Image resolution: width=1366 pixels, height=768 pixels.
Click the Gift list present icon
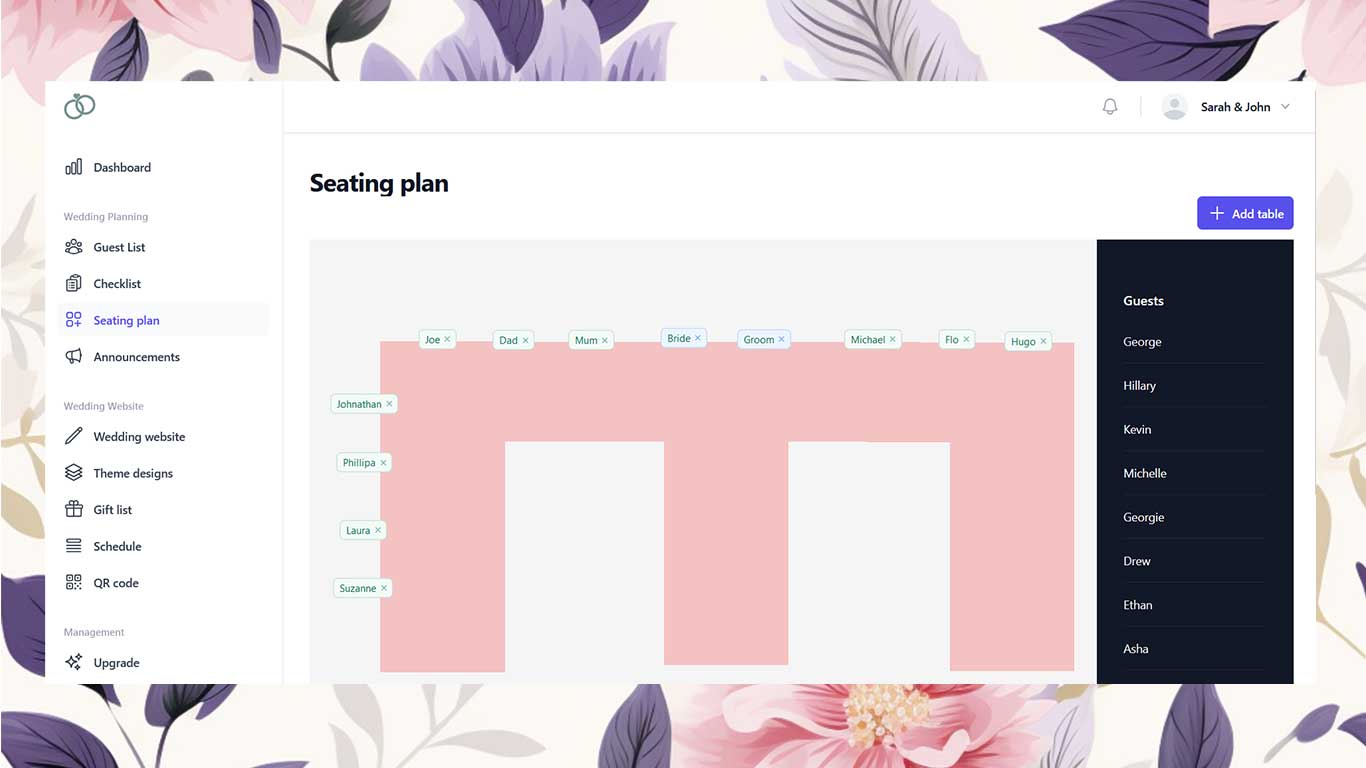pyautogui.click(x=74, y=509)
